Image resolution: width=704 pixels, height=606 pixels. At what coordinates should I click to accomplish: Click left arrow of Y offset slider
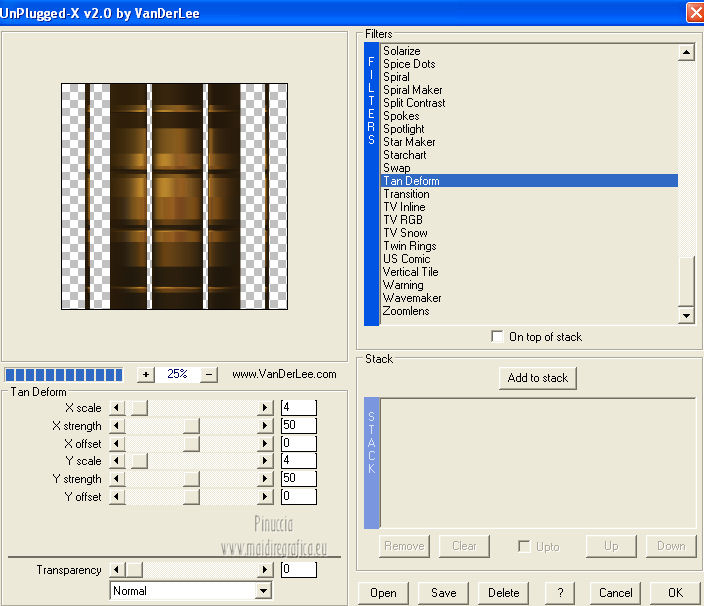click(117, 497)
